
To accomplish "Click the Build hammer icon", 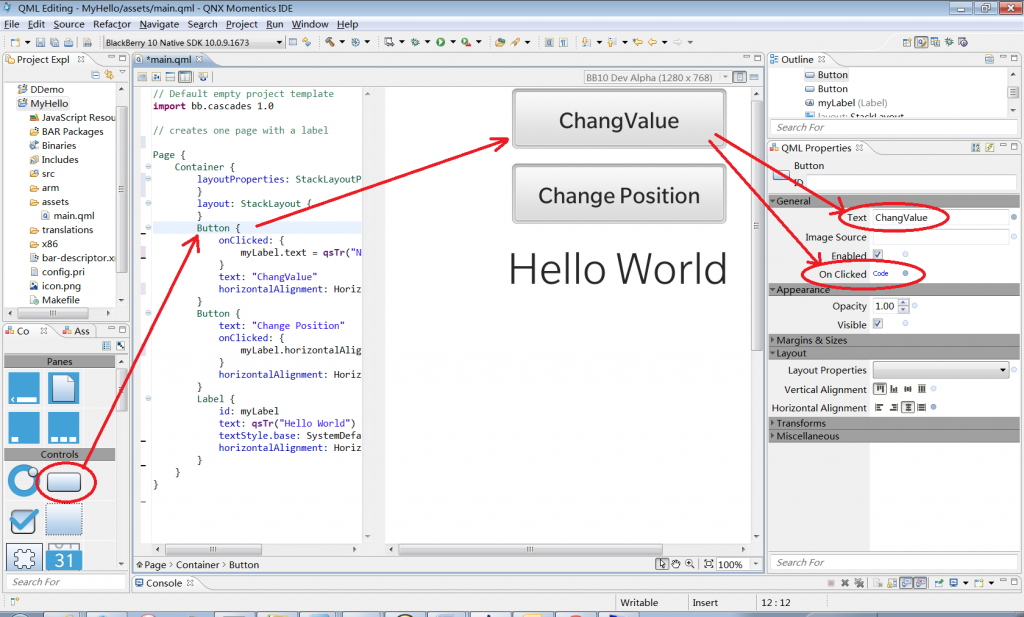I will [330, 42].
